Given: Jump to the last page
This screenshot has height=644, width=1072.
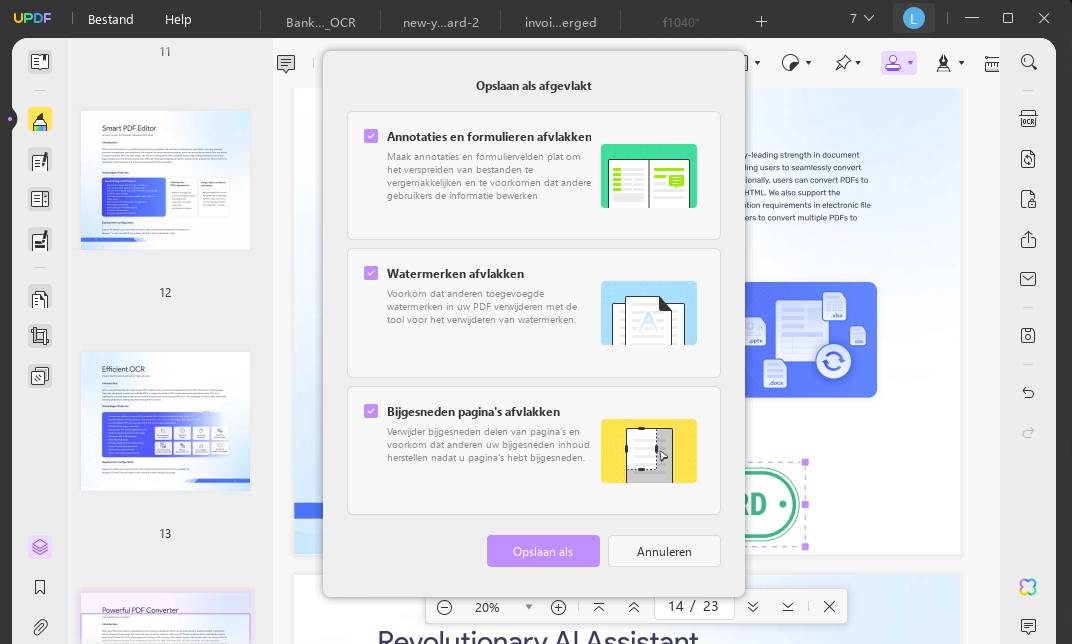Looking at the screenshot, I should (x=788, y=607).
